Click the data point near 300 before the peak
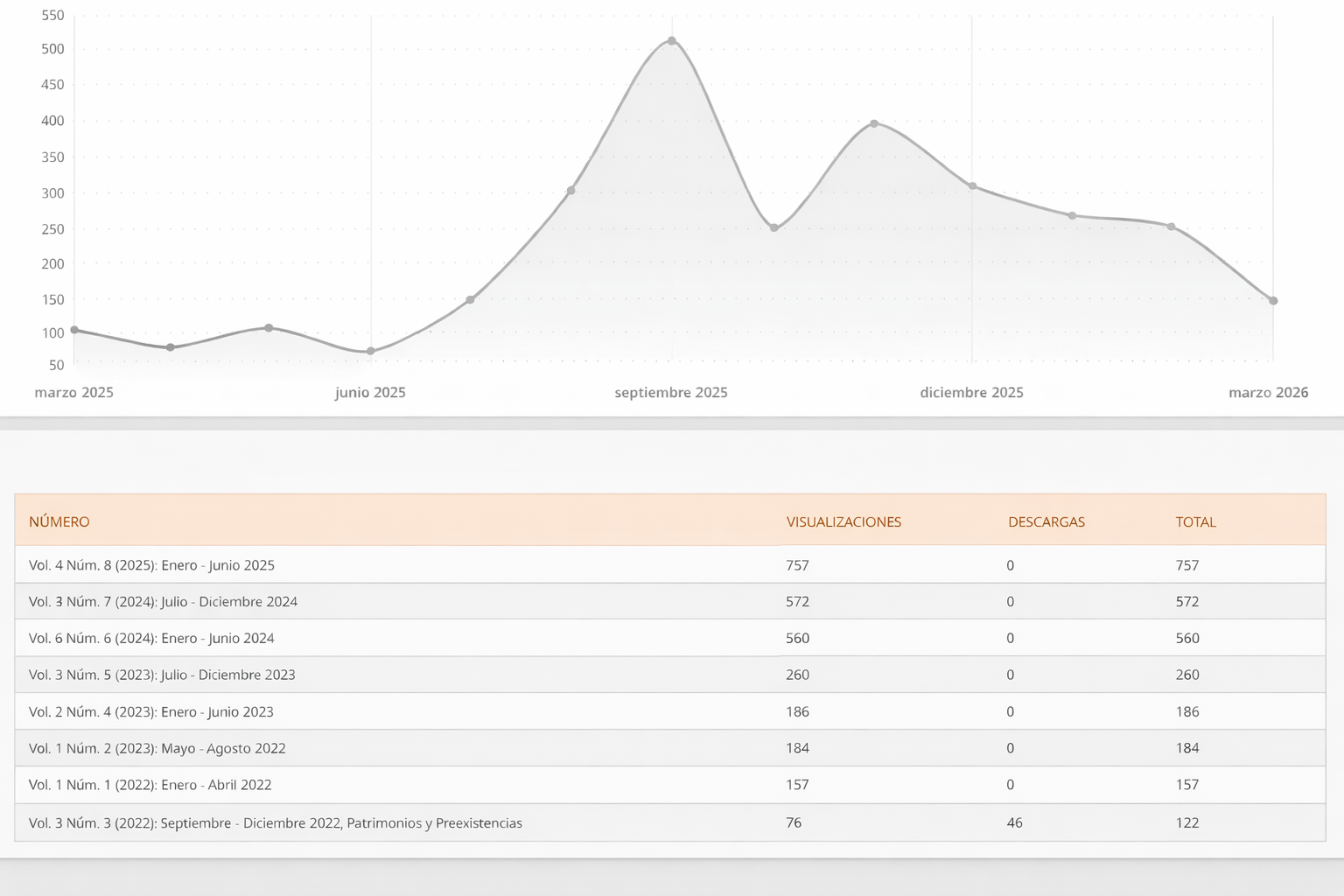Screen dimensions: 1344x896 click(x=570, y=191)
